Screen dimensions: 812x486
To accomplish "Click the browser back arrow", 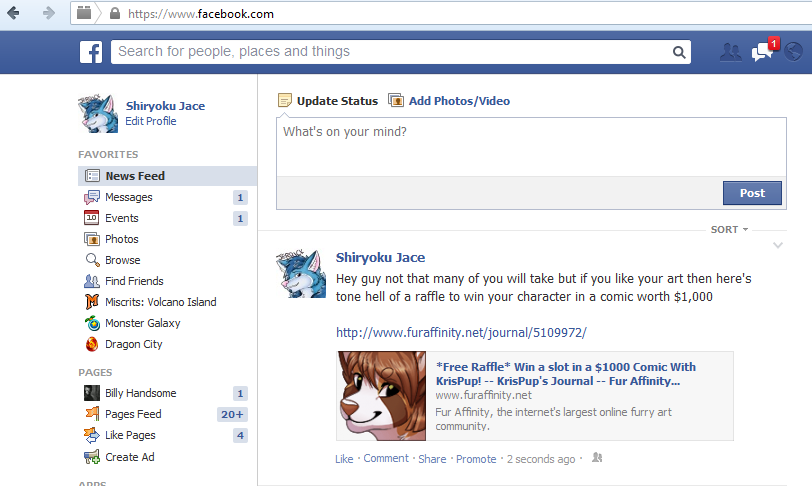I will (x=14, y=14).
